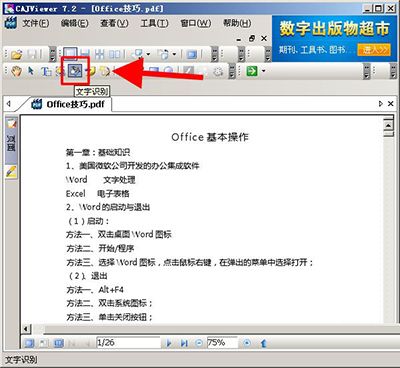Image resolution: width=400 pixels, height=368 pixels.
Task: Activate the 文字识别 OCR tool
Action: pos(75,71)
